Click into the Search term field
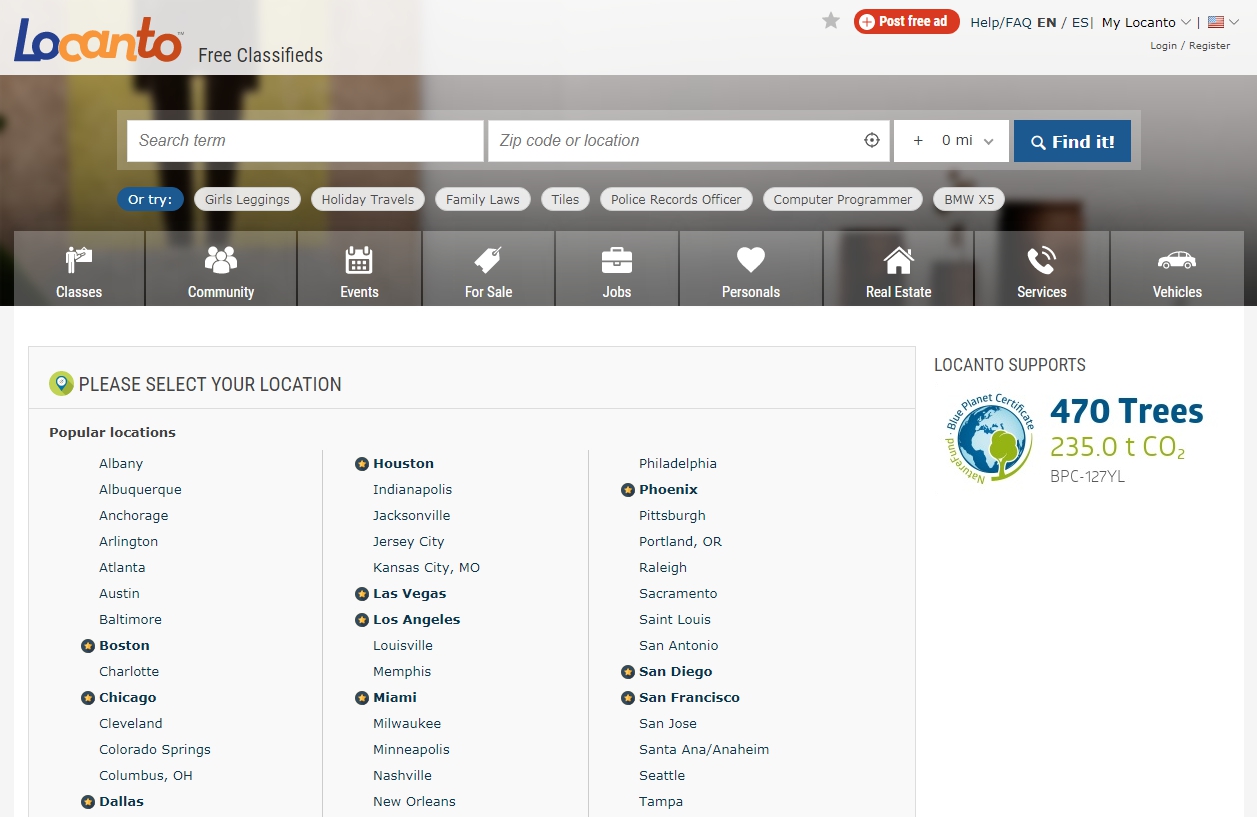 click(x=306, y=141)
